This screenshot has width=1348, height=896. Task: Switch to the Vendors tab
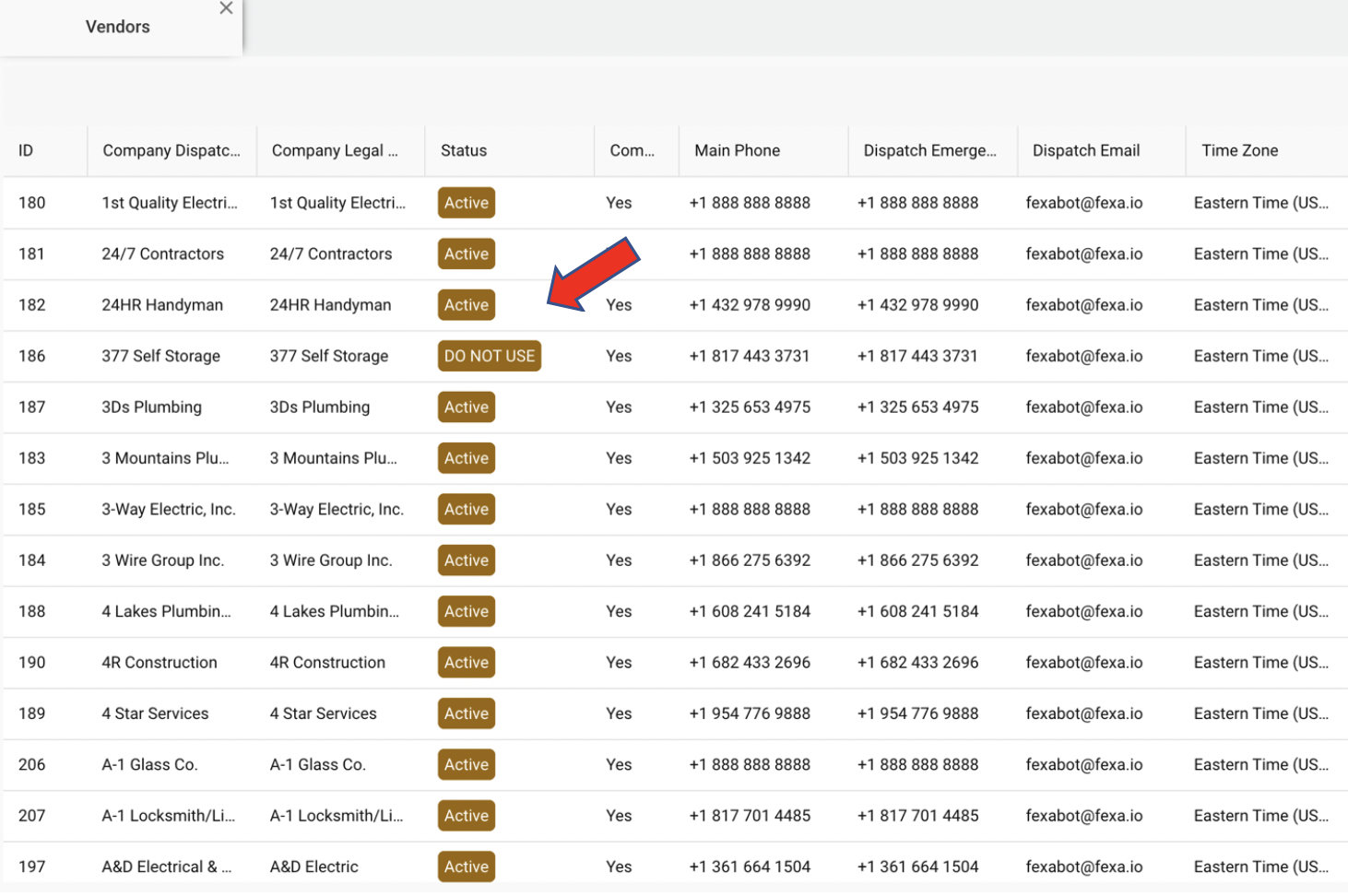[x=117, y=27]
